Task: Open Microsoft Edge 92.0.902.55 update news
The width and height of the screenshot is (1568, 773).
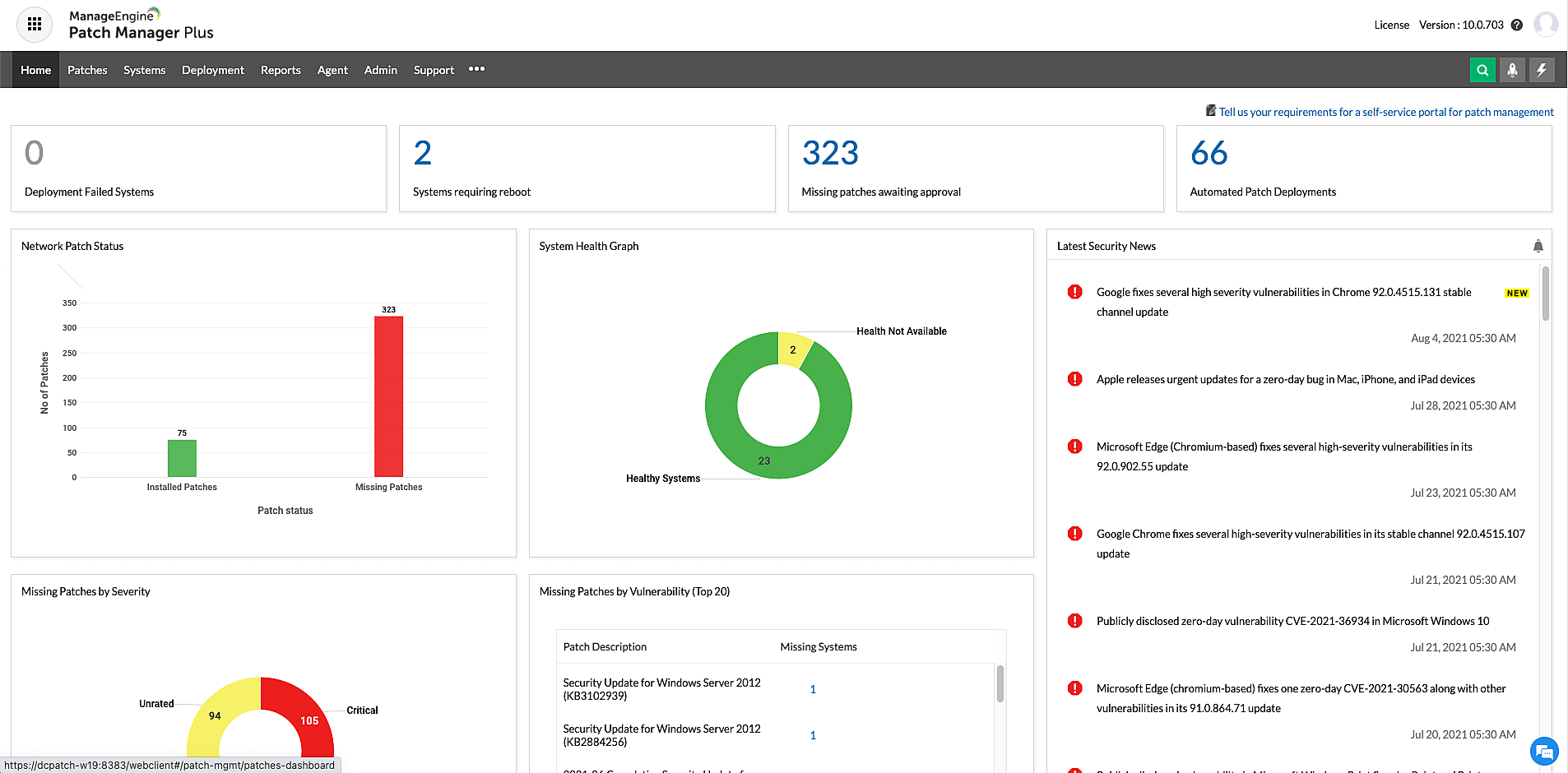Action: pos(1284,456)
